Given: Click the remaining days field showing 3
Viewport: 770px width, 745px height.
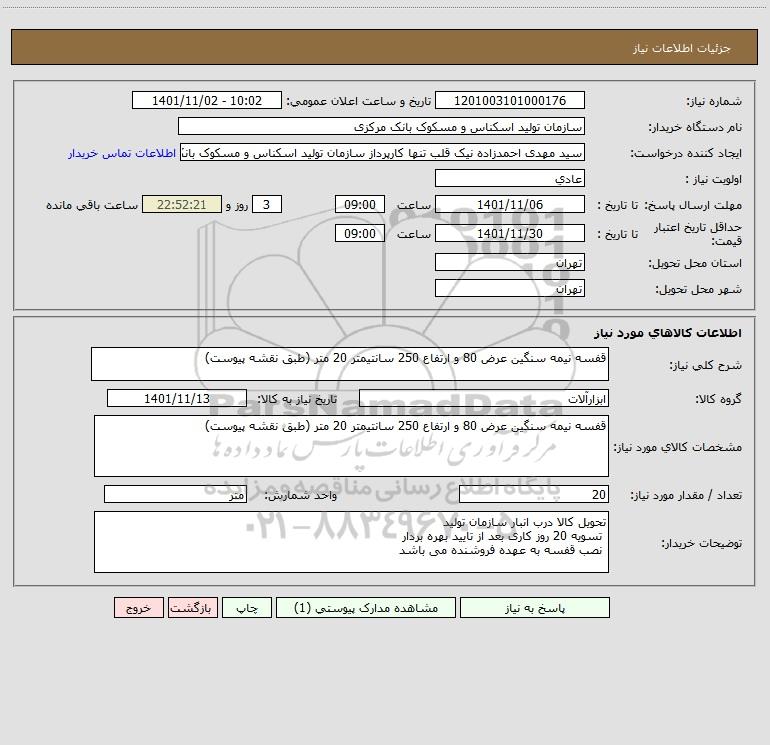Looking at the screenshot, I should pos(267,204).
